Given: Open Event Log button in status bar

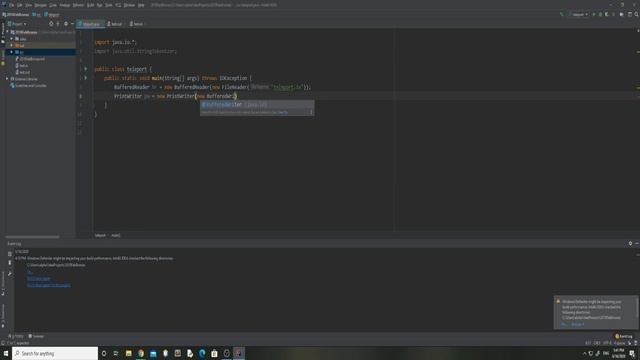Looking at the screenshot, I should click(x=624, y=336).
